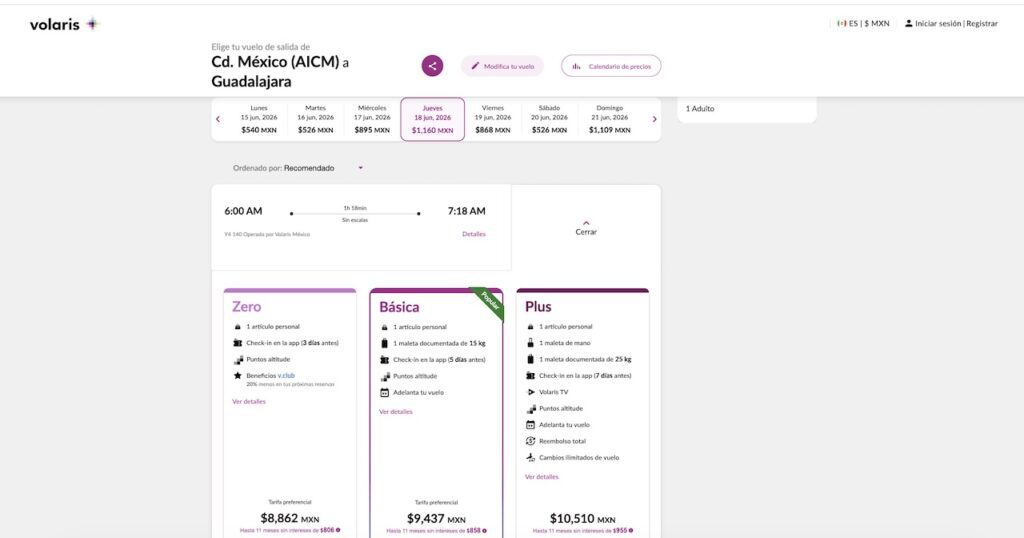Select the Básica fare card title
Screen dimensions: 1024x538
[399, 307]
